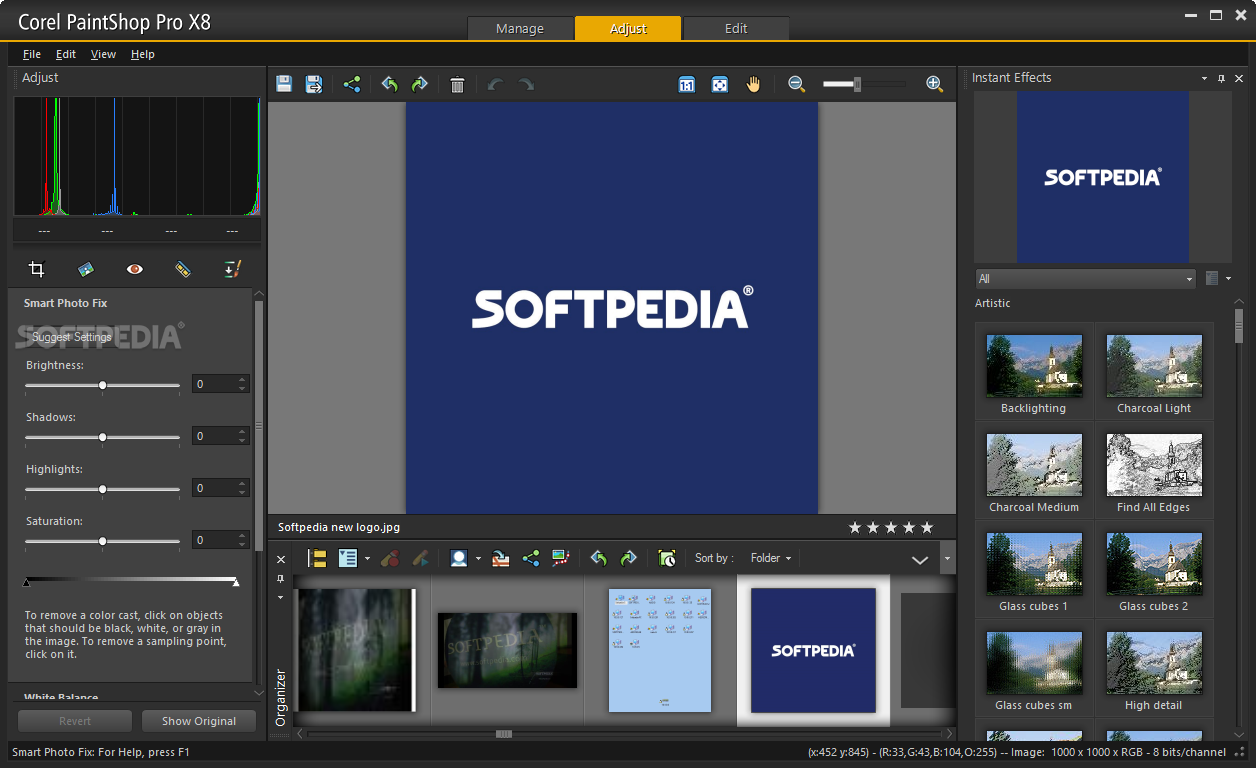Set rating with the fifth star
Screen dimensions: 1256x768
pyautogui.click(x=927, y=527)
